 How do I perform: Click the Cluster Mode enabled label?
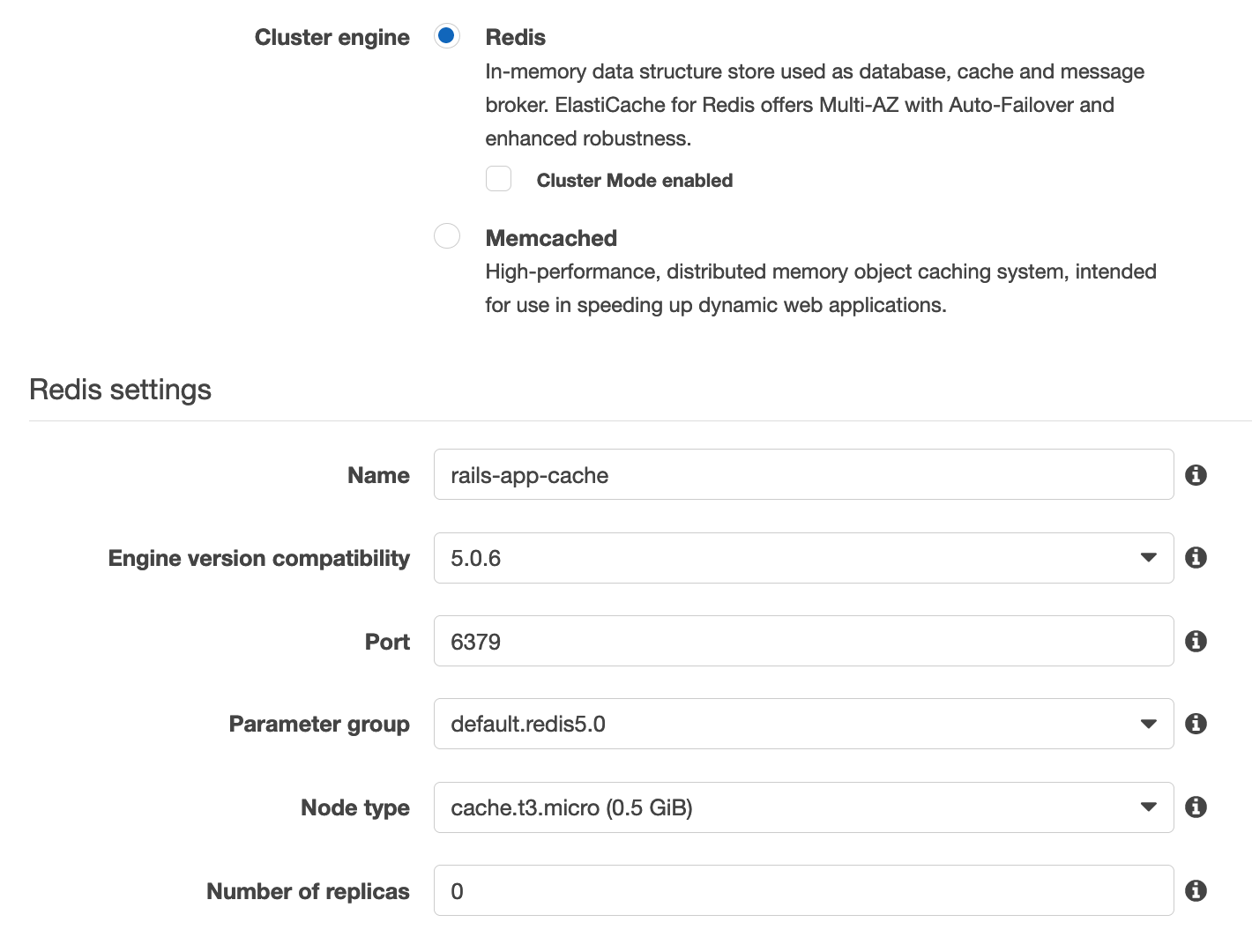(x=634, y=180)
